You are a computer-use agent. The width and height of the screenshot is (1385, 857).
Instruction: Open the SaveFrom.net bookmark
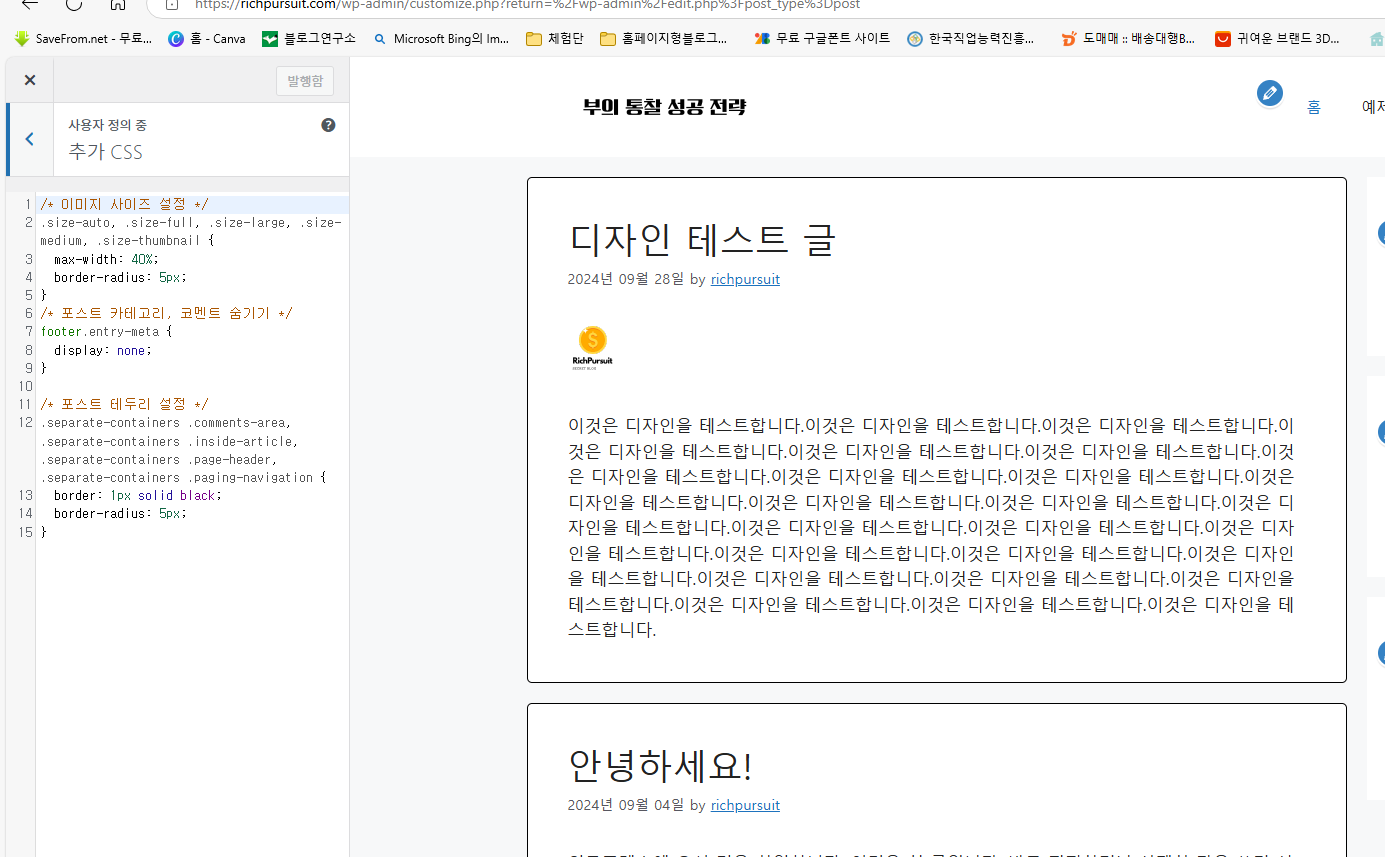click(84, 39)
